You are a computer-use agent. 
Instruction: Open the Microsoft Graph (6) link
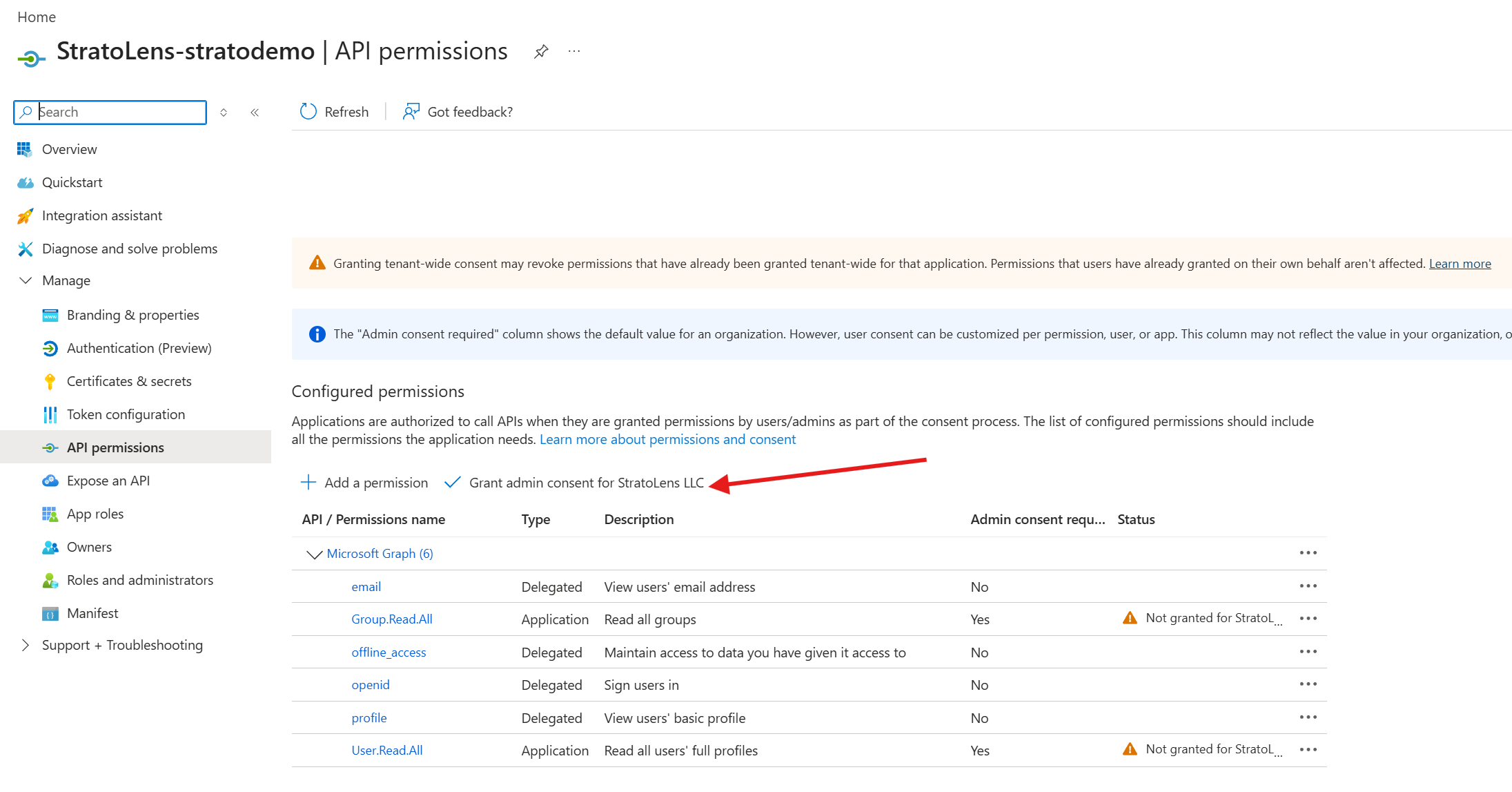[x=380, y=554]
